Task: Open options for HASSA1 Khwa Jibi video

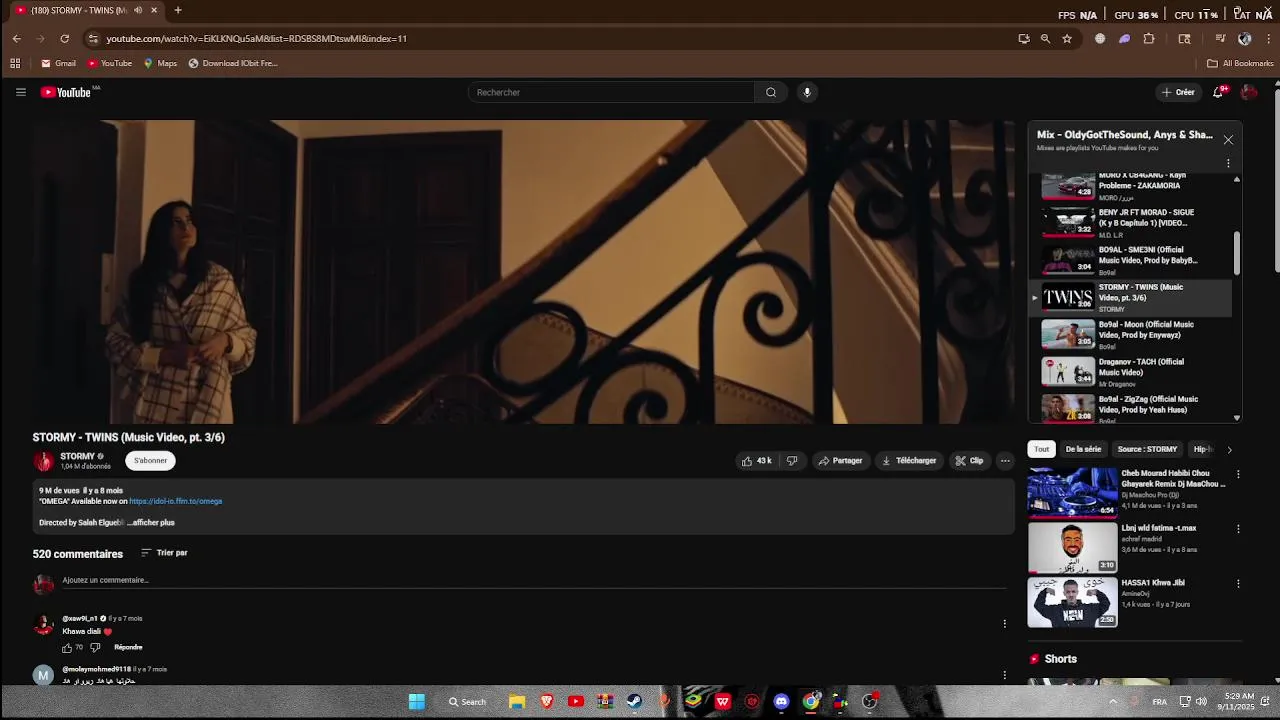Action: click(1238, 584)
